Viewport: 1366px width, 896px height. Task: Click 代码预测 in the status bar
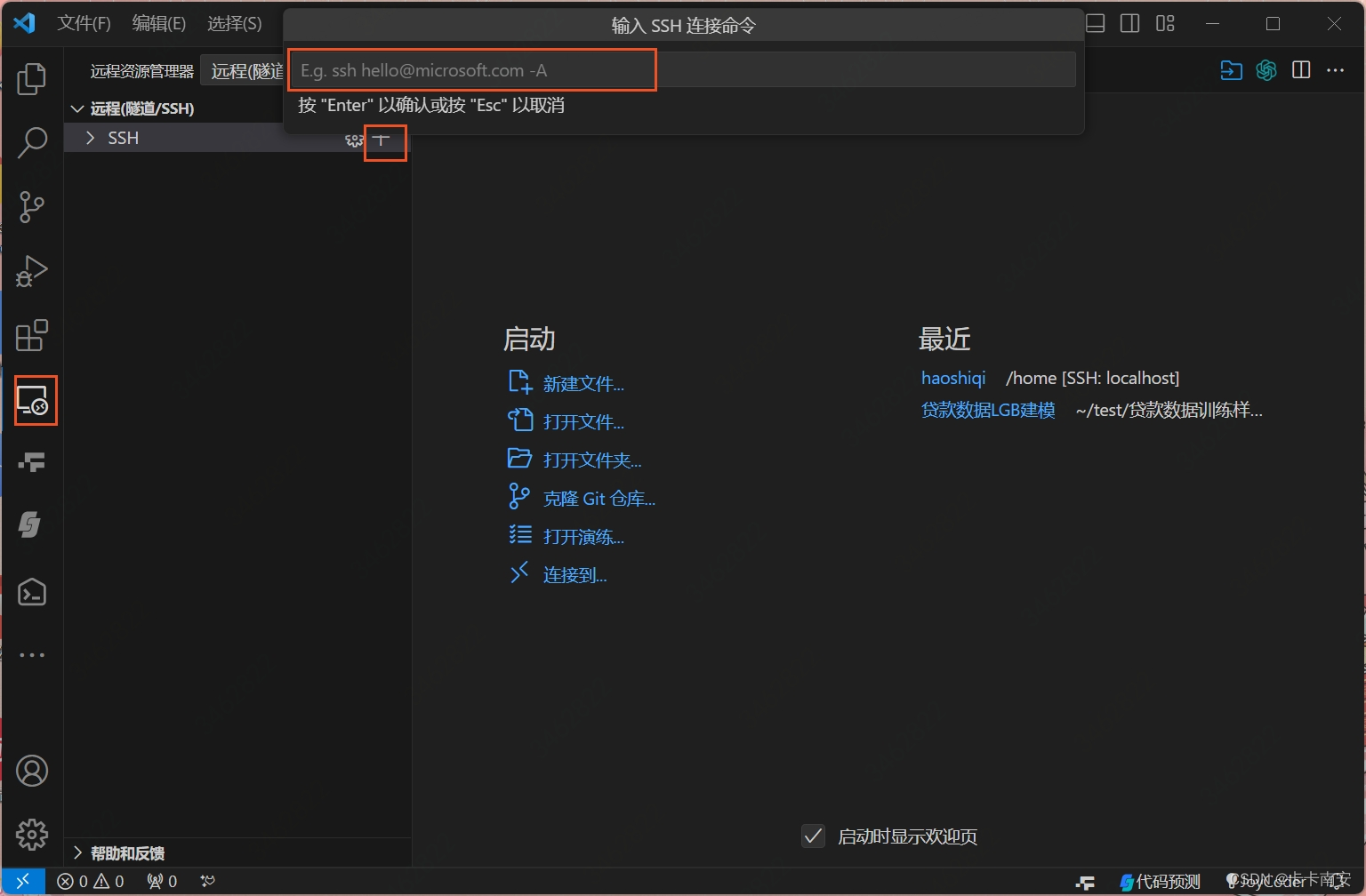pos(1160,882)
